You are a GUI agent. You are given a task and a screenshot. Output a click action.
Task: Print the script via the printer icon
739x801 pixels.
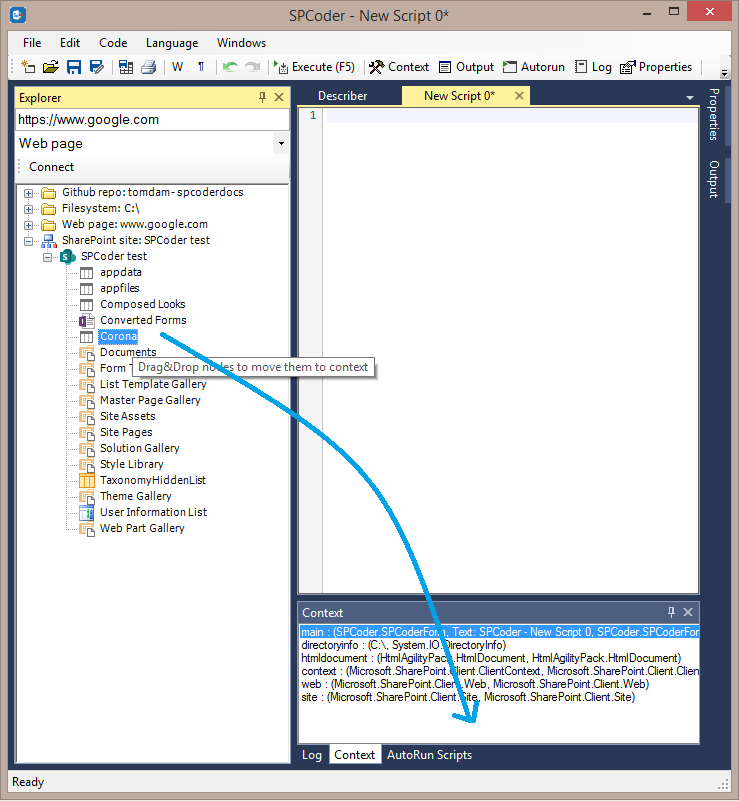(x=148, y=67)
